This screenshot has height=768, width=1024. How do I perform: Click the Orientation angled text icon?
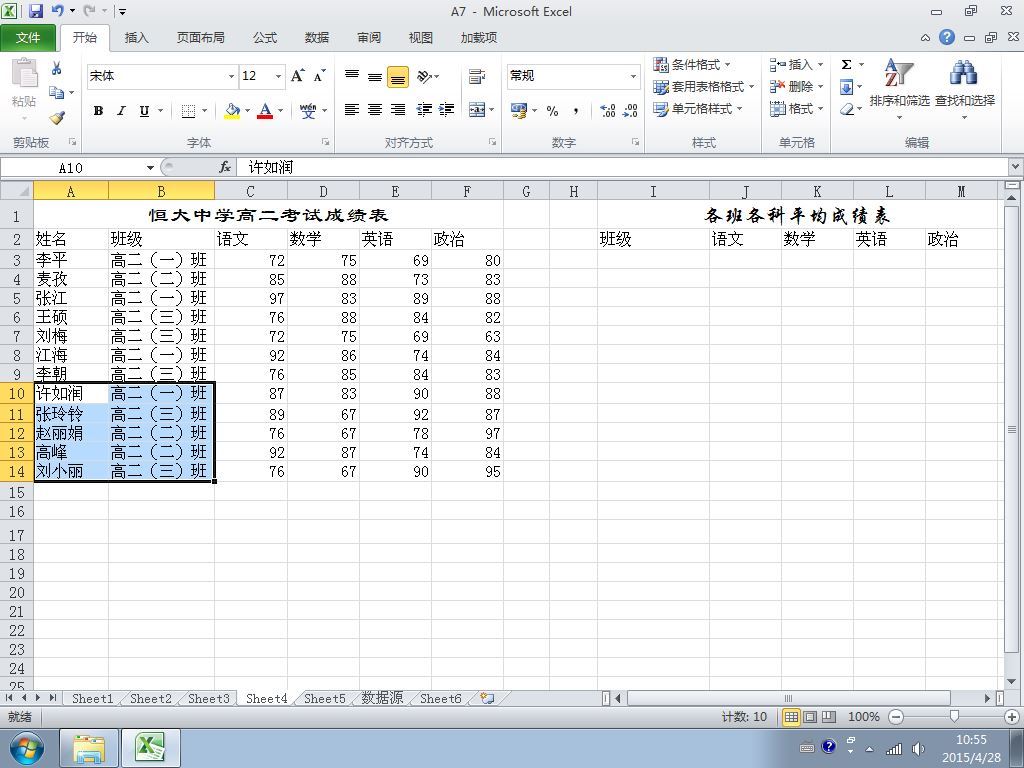point(424,76)
